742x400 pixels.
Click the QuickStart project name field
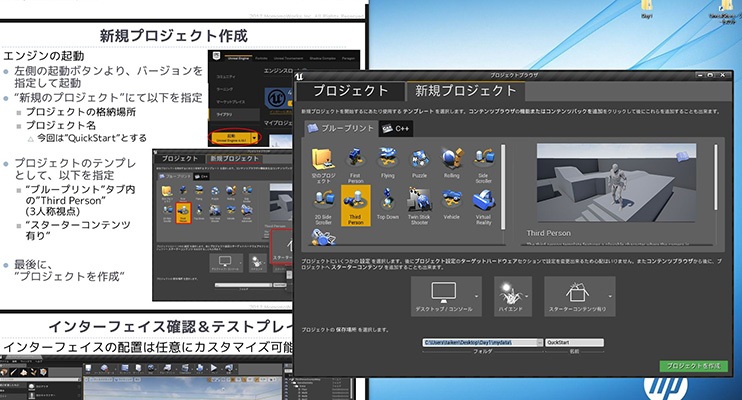tap(575, 342)
